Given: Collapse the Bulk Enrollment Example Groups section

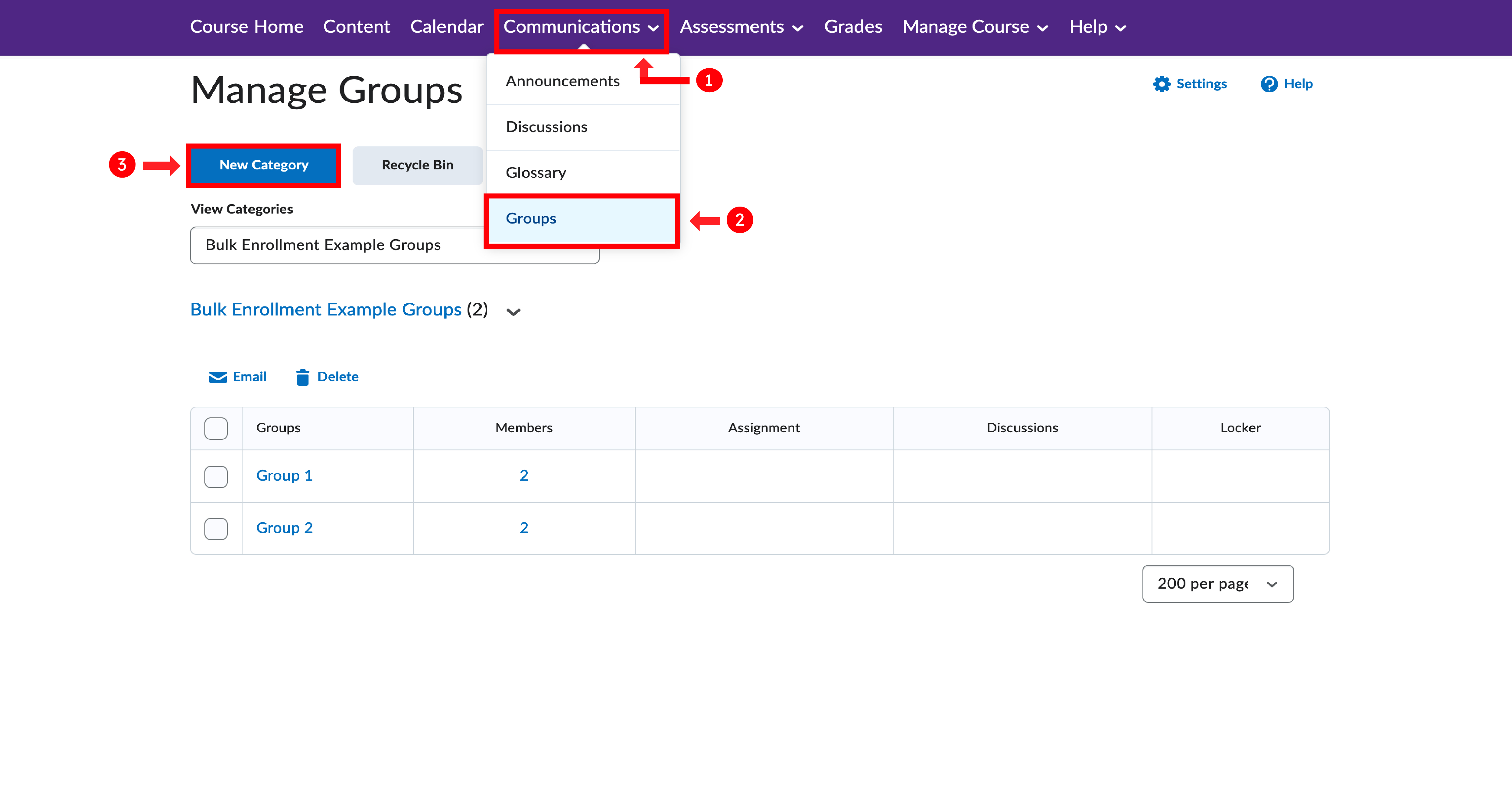Looking at the screenshot, I should tap(512, 311).
